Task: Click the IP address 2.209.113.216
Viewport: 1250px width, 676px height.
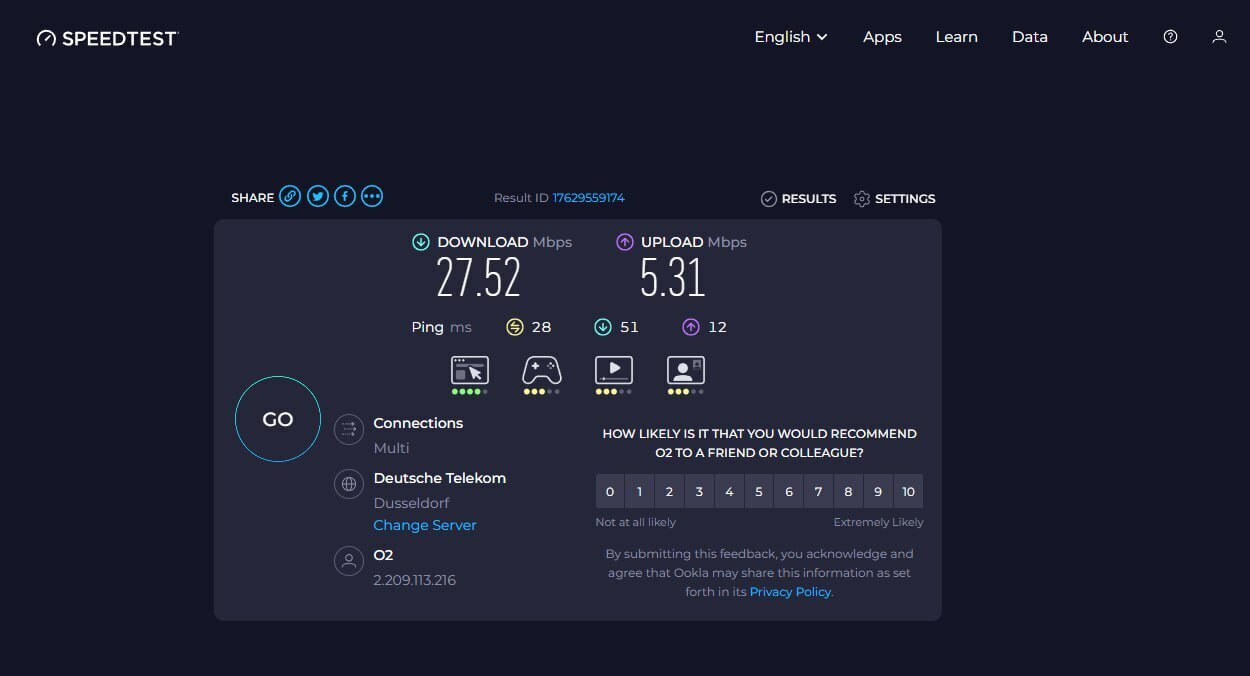Action: (415, 580)
